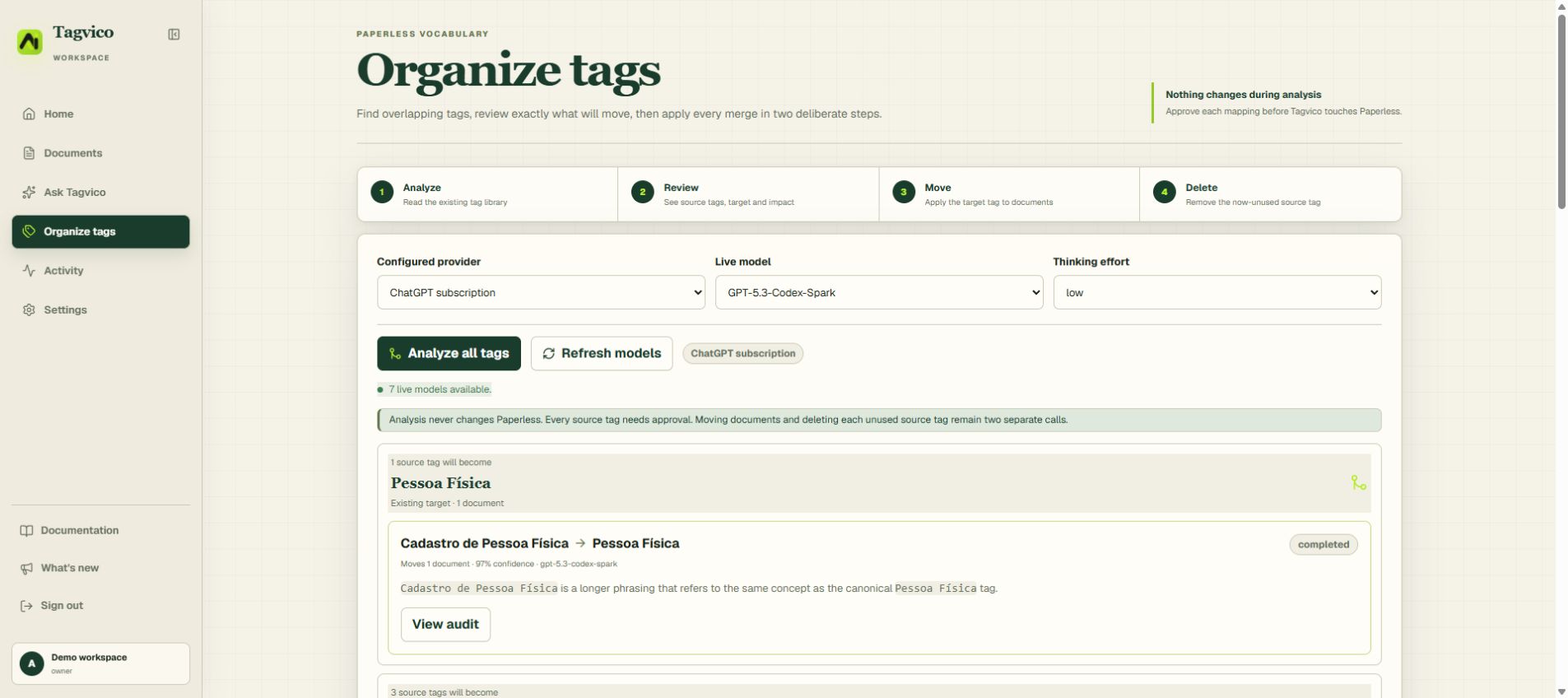The height and width of the screenshot is (698, 1568).
Task: Click 'Cadastro de Pessoa Física → Pessoa Física' mapping title
Action: [540, 543]
